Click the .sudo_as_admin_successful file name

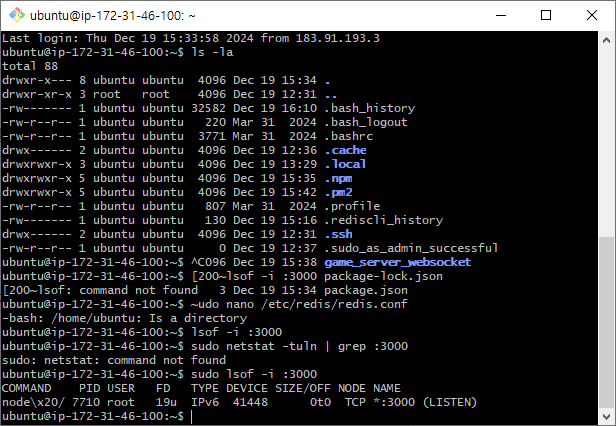pos(411,248)
